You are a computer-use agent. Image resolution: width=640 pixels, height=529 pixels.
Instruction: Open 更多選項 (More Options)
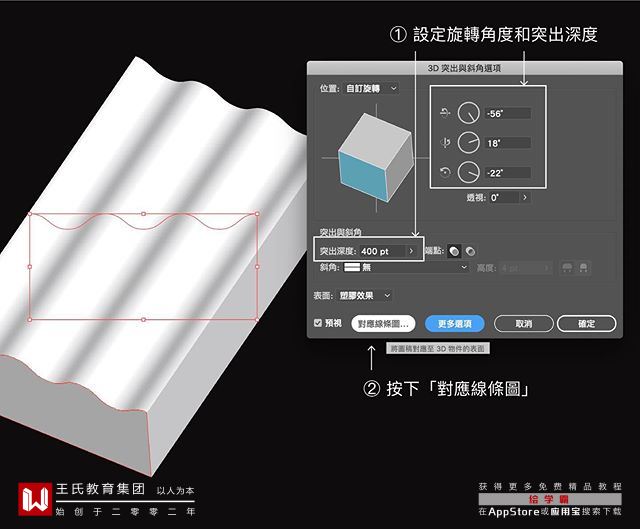(x=455, y=324)
